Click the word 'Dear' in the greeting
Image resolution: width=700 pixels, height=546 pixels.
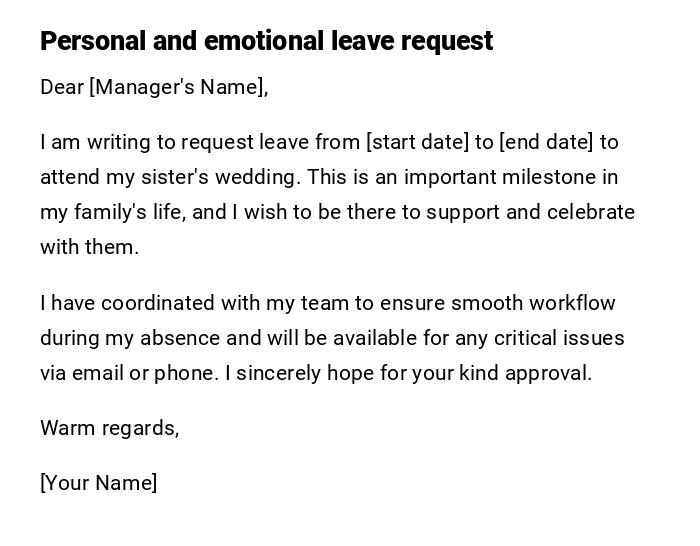click(x=62, y=87)
